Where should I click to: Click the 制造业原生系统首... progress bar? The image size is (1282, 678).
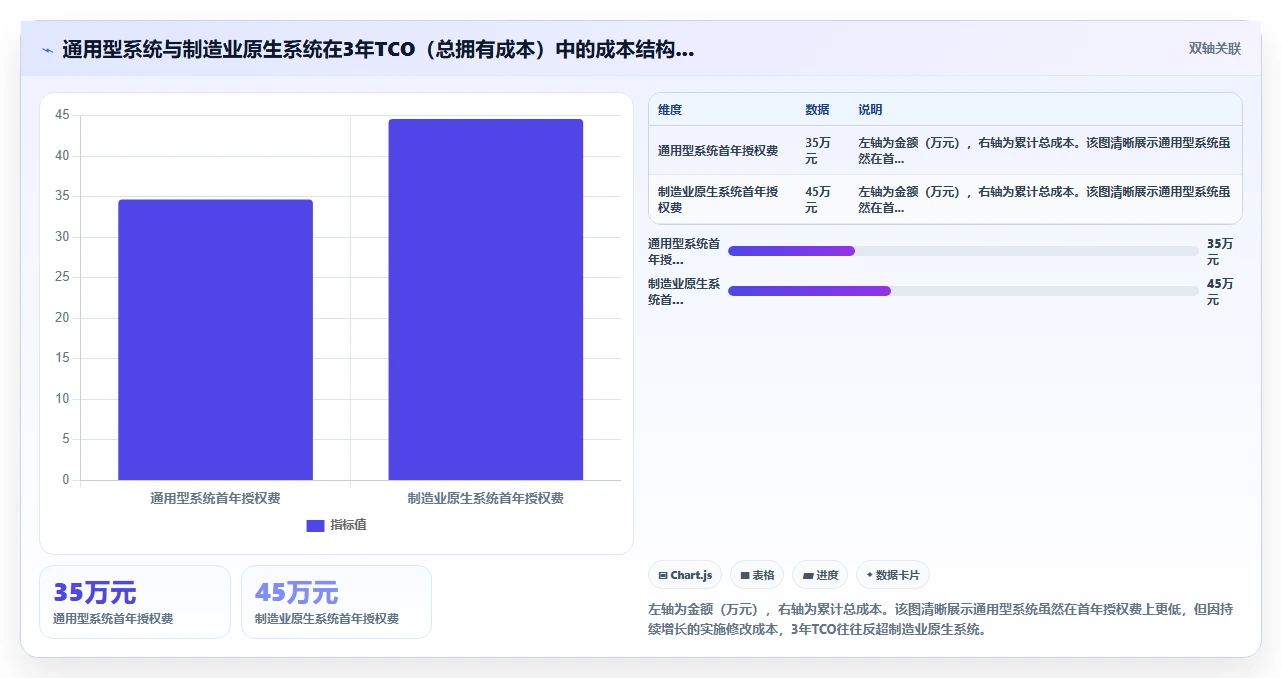click(x=963, y=291)
